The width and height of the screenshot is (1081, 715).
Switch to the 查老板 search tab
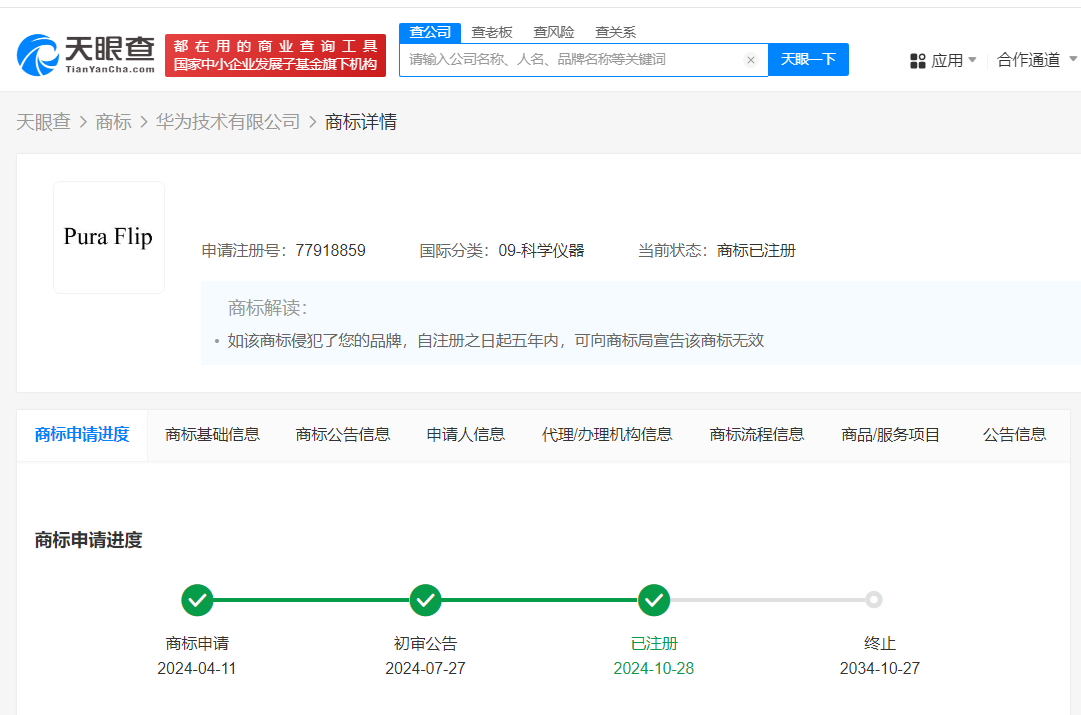point(492,32)
